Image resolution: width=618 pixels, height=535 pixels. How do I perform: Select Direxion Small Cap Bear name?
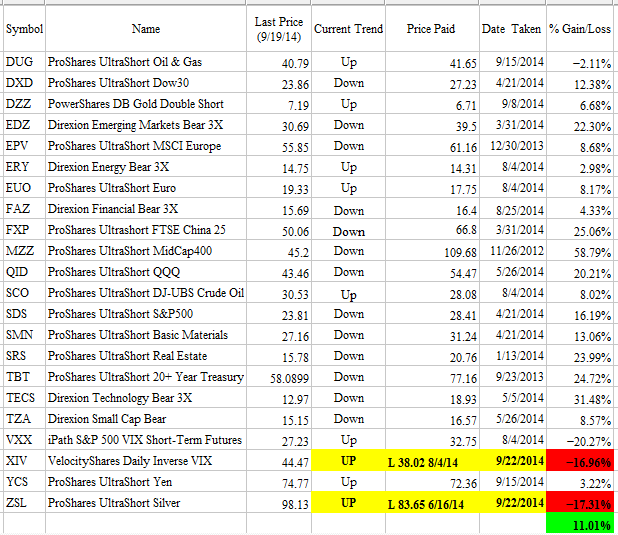click(x=146, y=419)
